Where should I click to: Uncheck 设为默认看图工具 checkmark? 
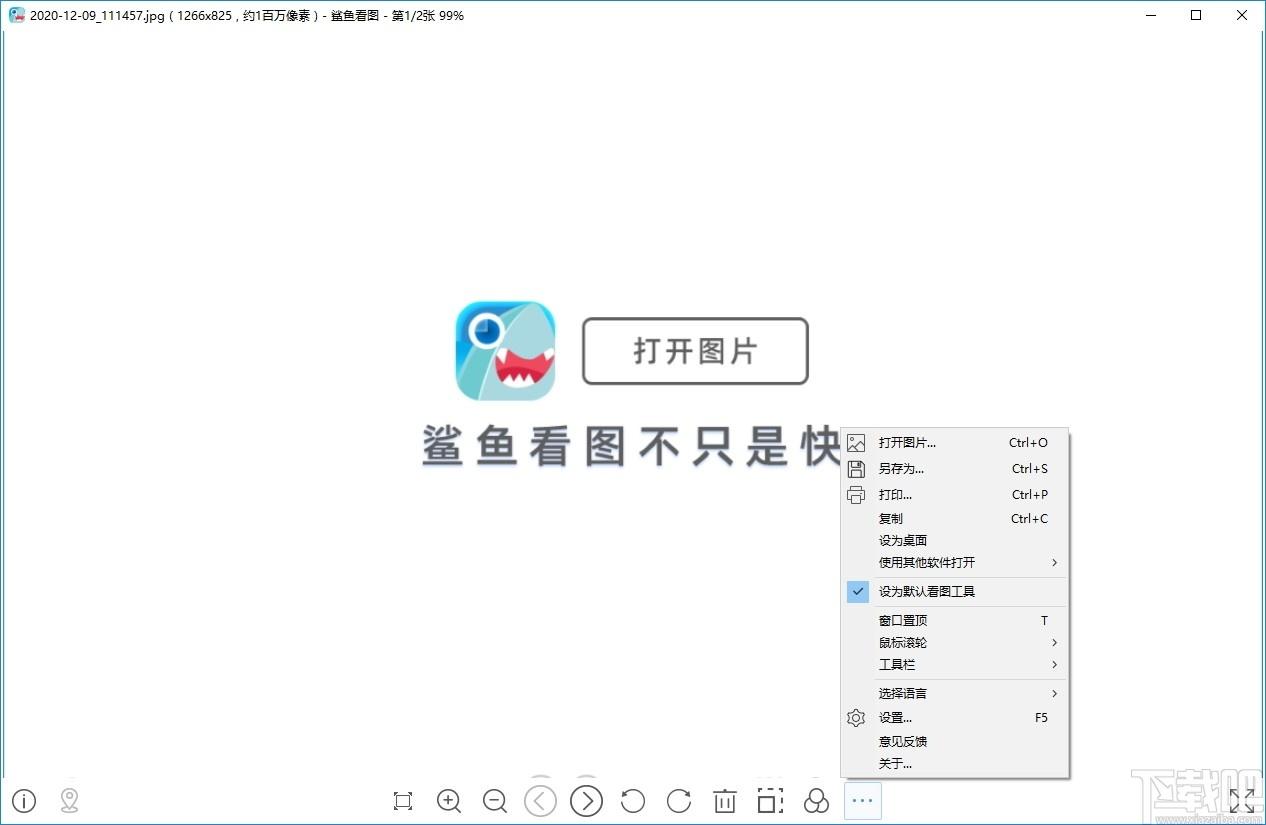click(858, 591)
